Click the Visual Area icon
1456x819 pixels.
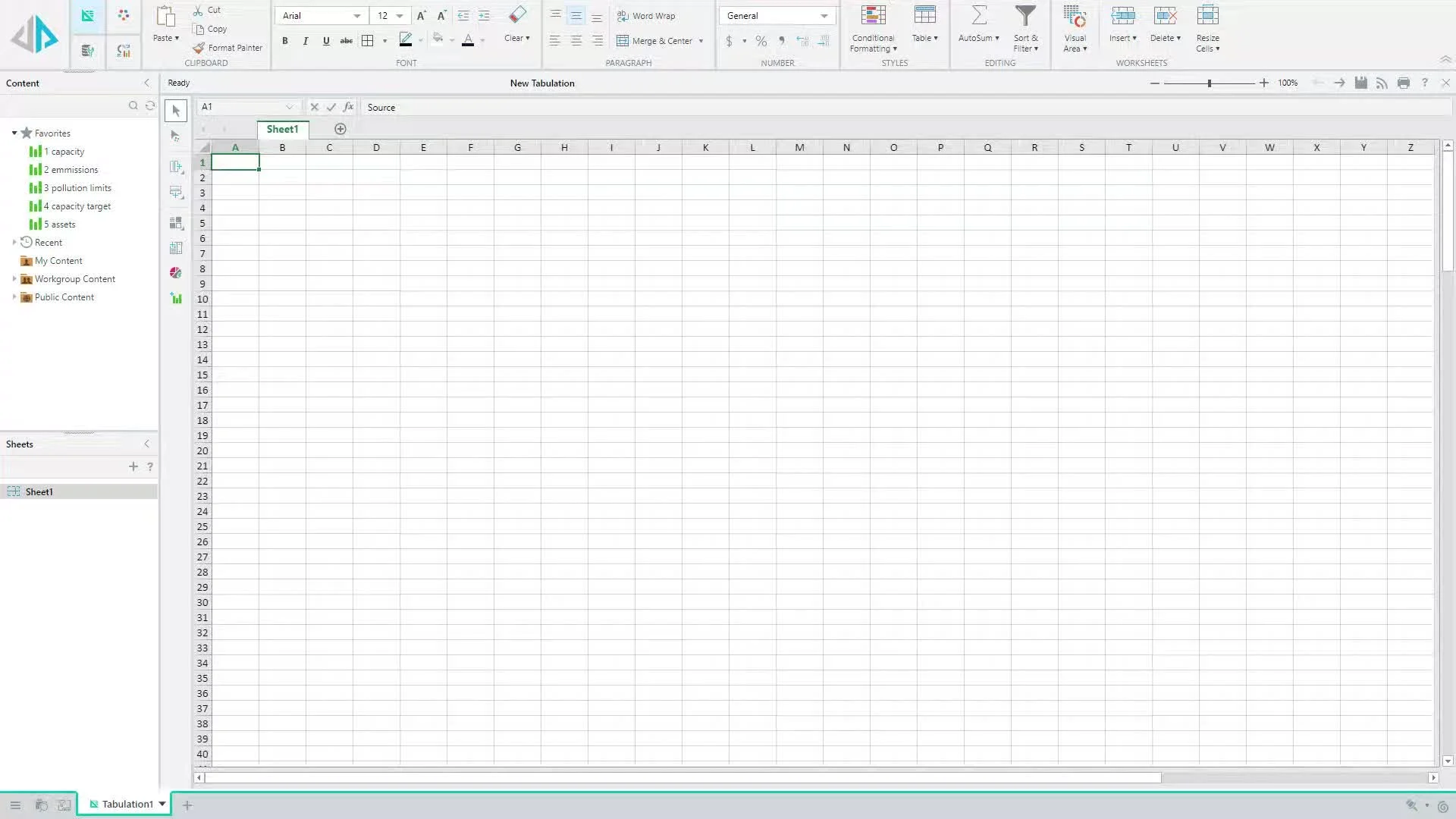coord(1075,15)
